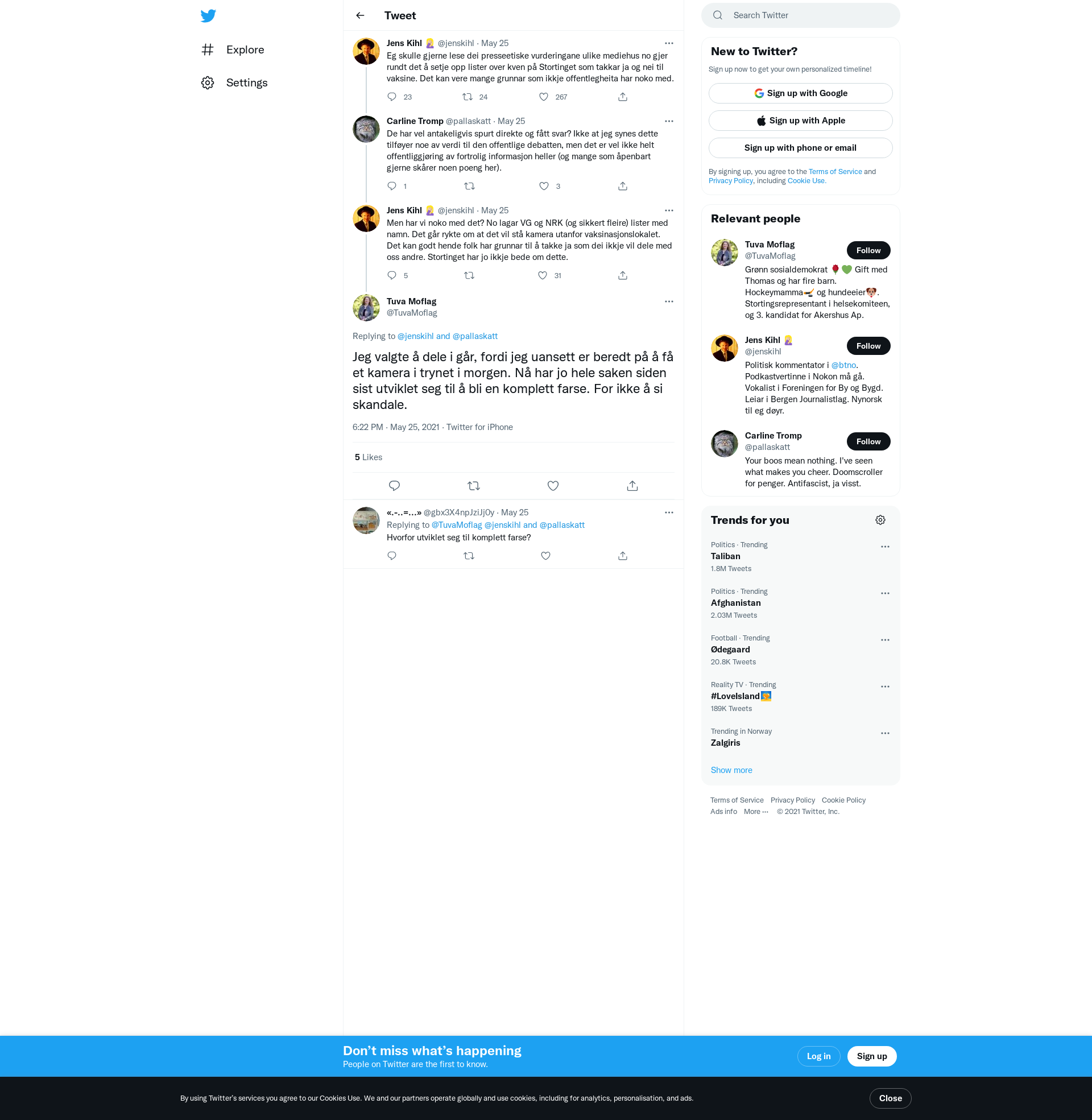Open Trends for you settings gear
1092x1120 pixels.
(x=880, y=520)
